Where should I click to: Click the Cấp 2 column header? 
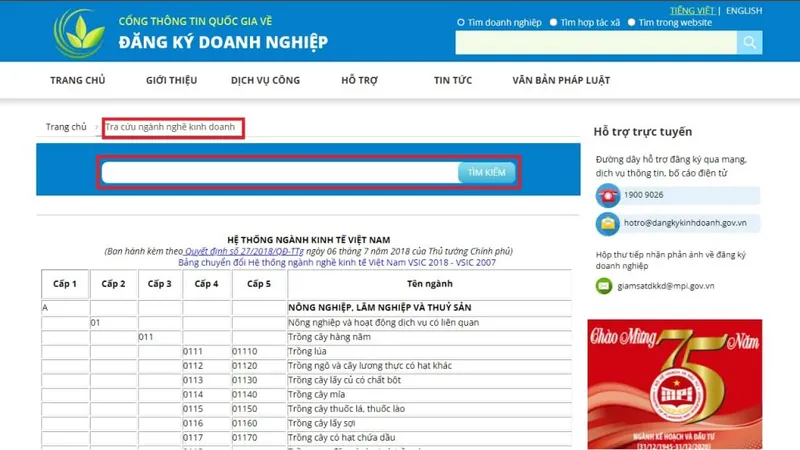tap(113, 284)
